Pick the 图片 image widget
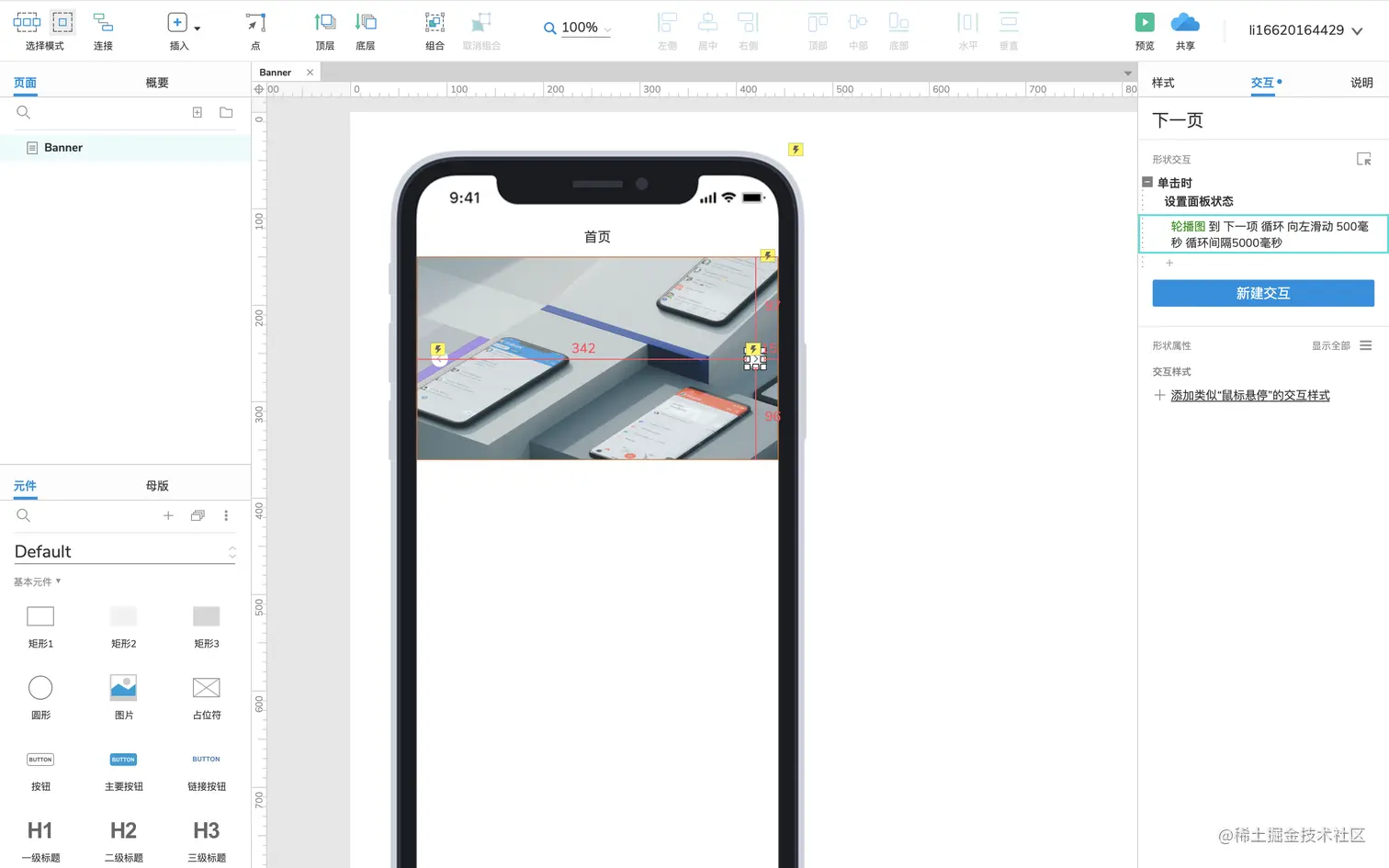Screen dimensions: 1389x868 [123, 697]
